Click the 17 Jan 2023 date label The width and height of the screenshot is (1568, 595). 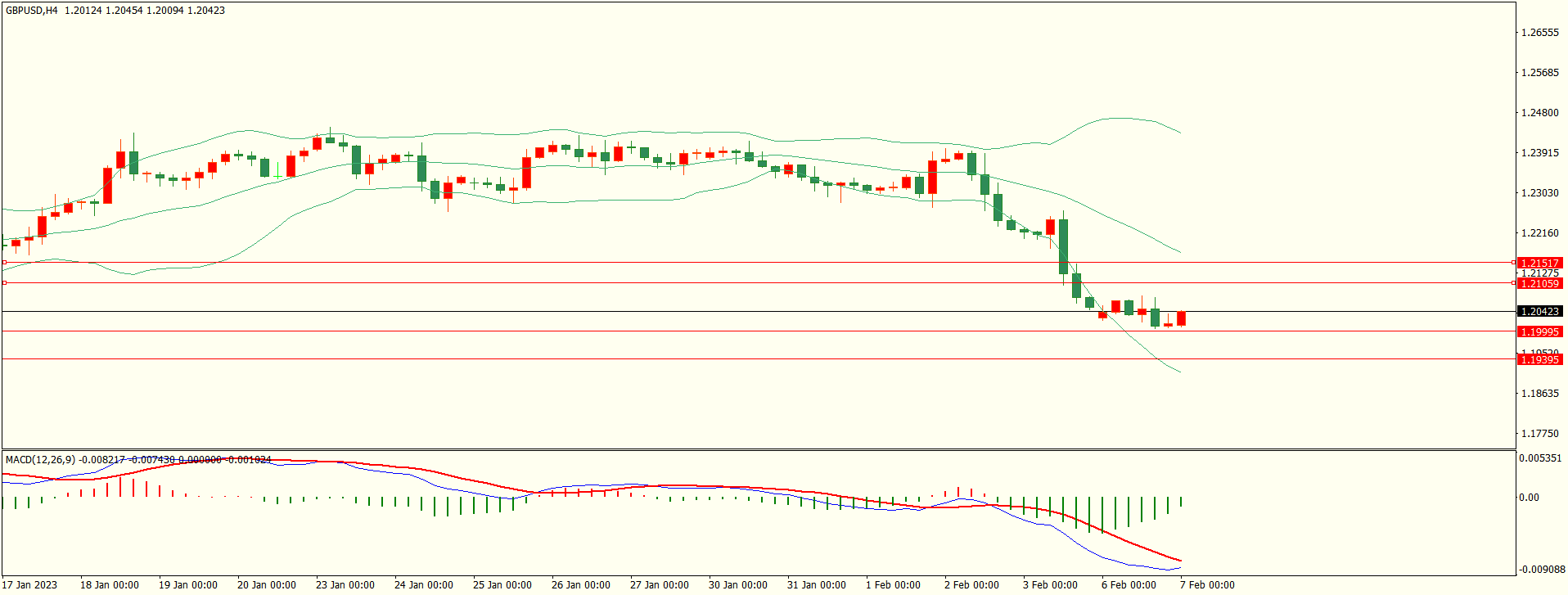pyautogui.click(x=29, y=584)
